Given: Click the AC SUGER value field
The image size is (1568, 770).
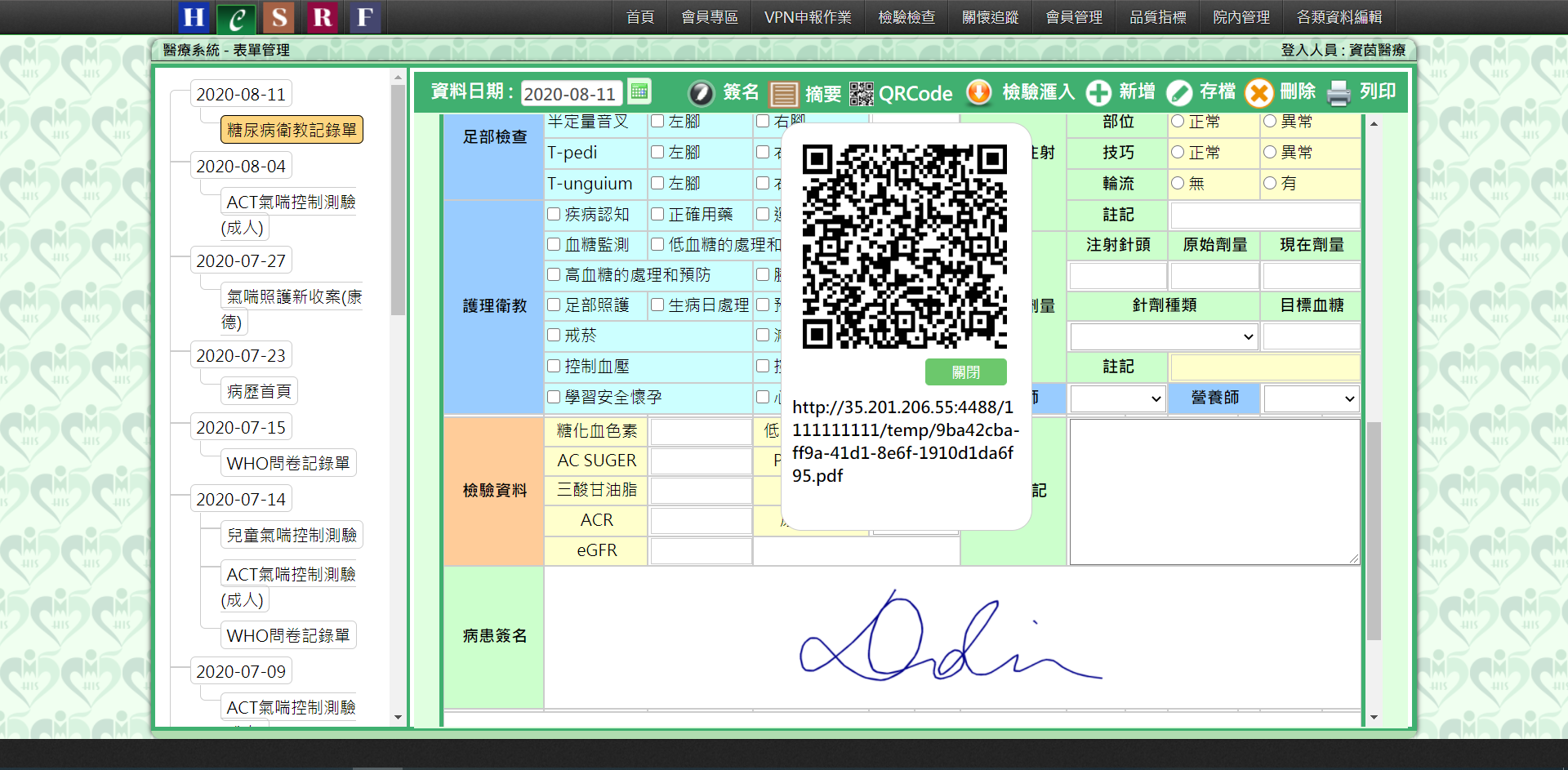Looking at the screenshot, I should pos(701,461).
